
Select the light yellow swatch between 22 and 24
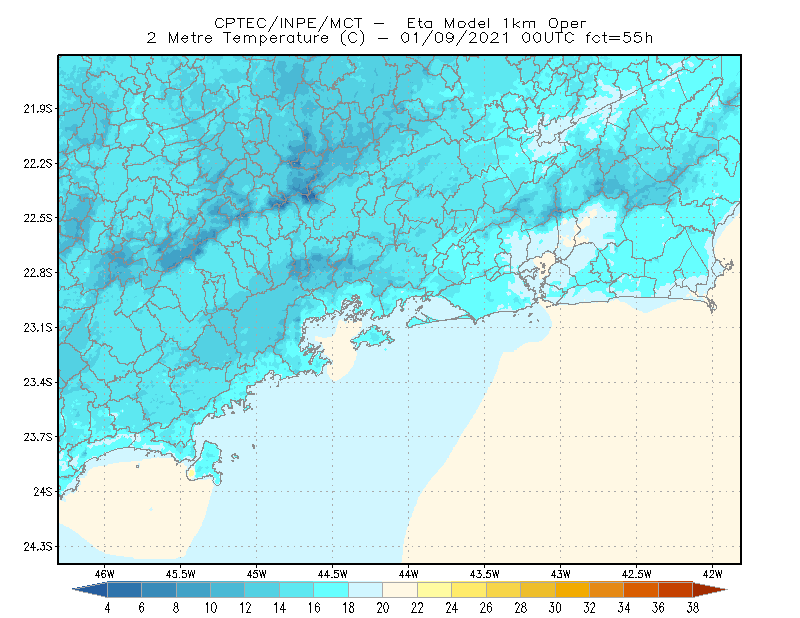coord(434,590)
